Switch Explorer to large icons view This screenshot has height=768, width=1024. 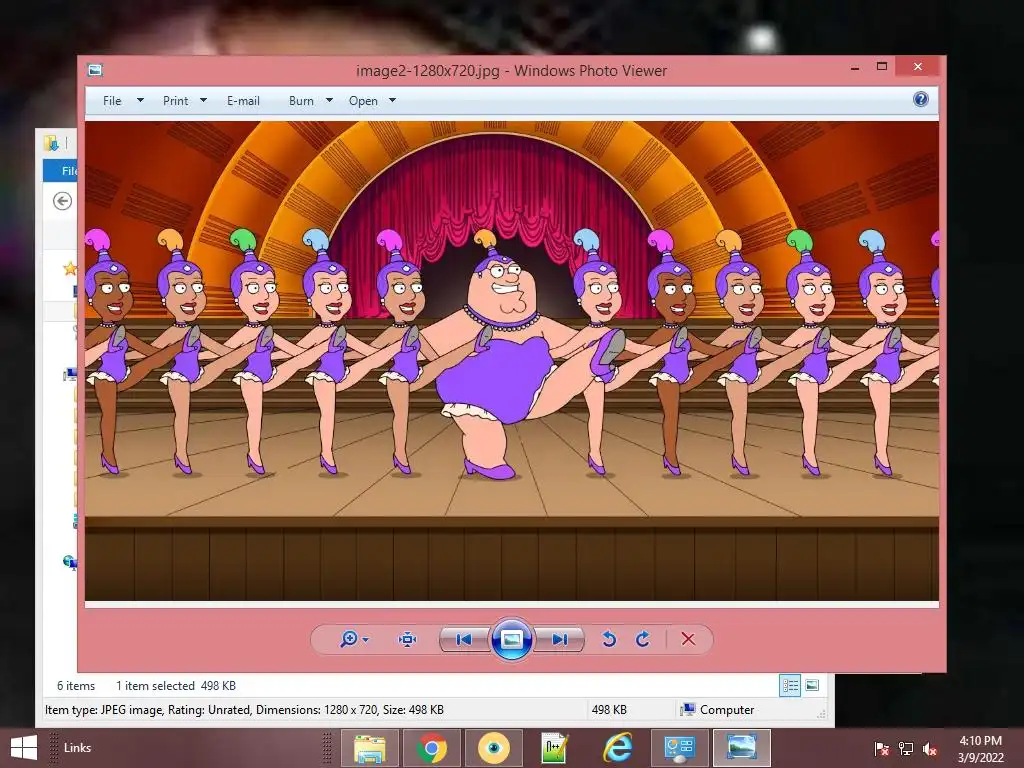tap(812, 685)
